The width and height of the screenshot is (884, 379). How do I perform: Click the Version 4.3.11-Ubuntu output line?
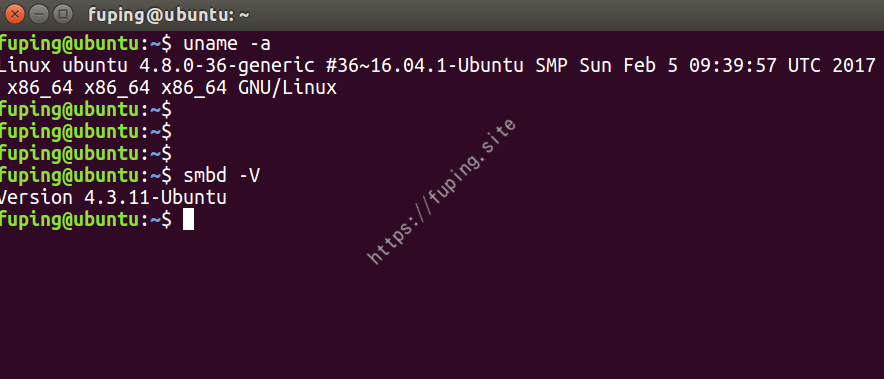pyautogui.click(x=113, y=198)
